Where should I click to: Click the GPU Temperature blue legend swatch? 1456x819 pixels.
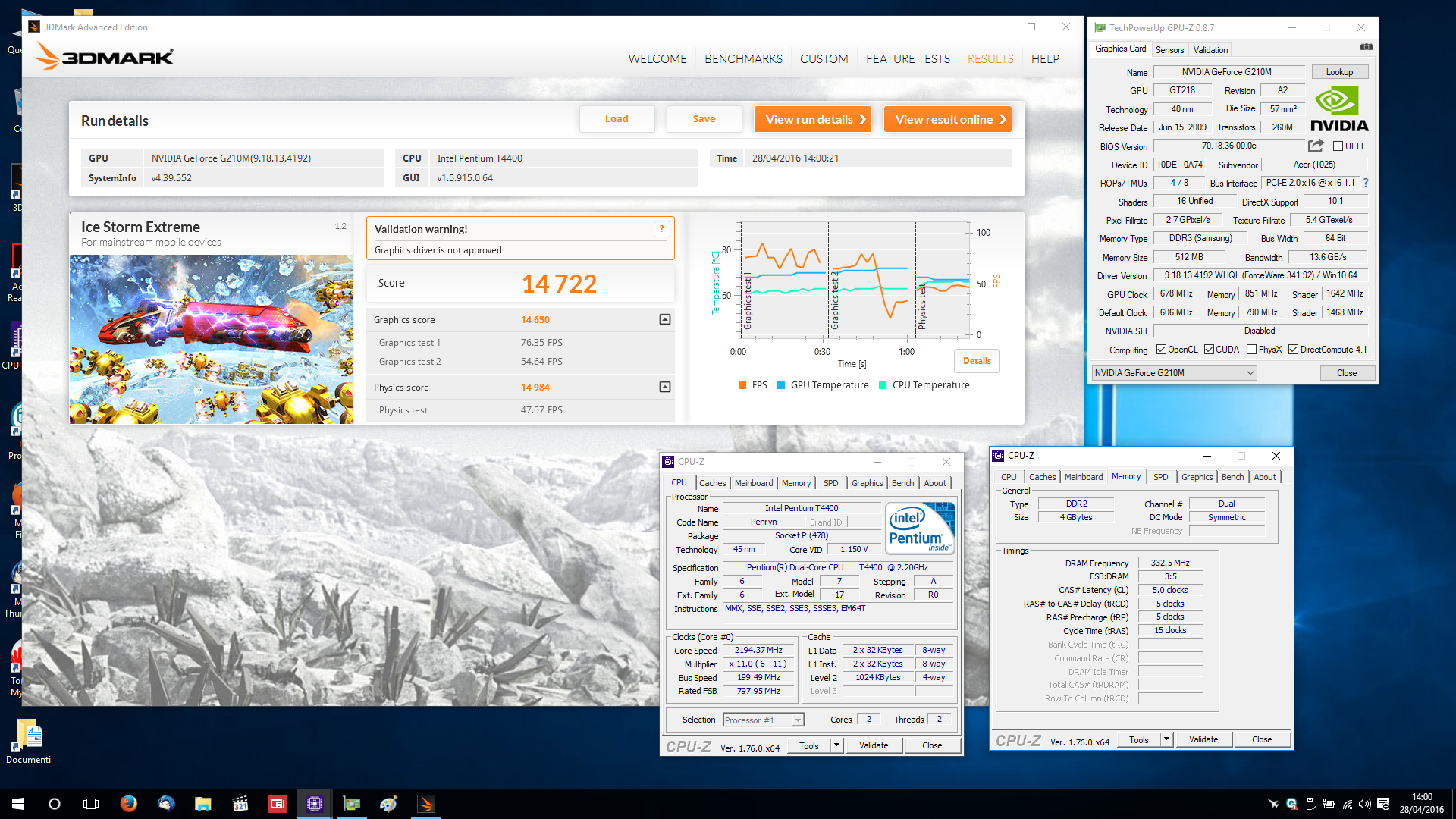781,385
